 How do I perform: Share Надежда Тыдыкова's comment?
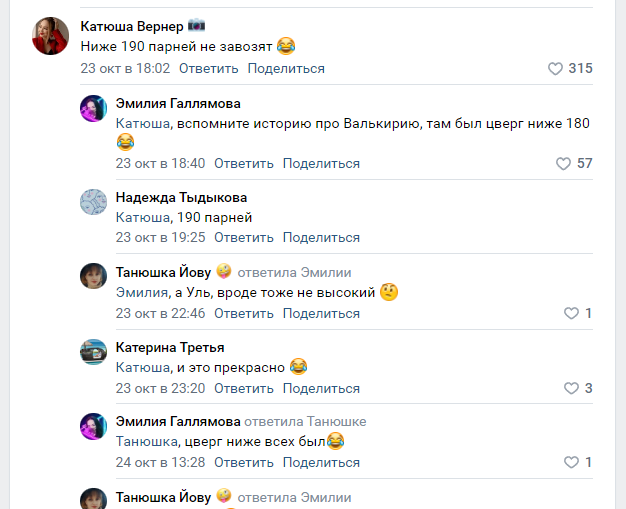321,238
